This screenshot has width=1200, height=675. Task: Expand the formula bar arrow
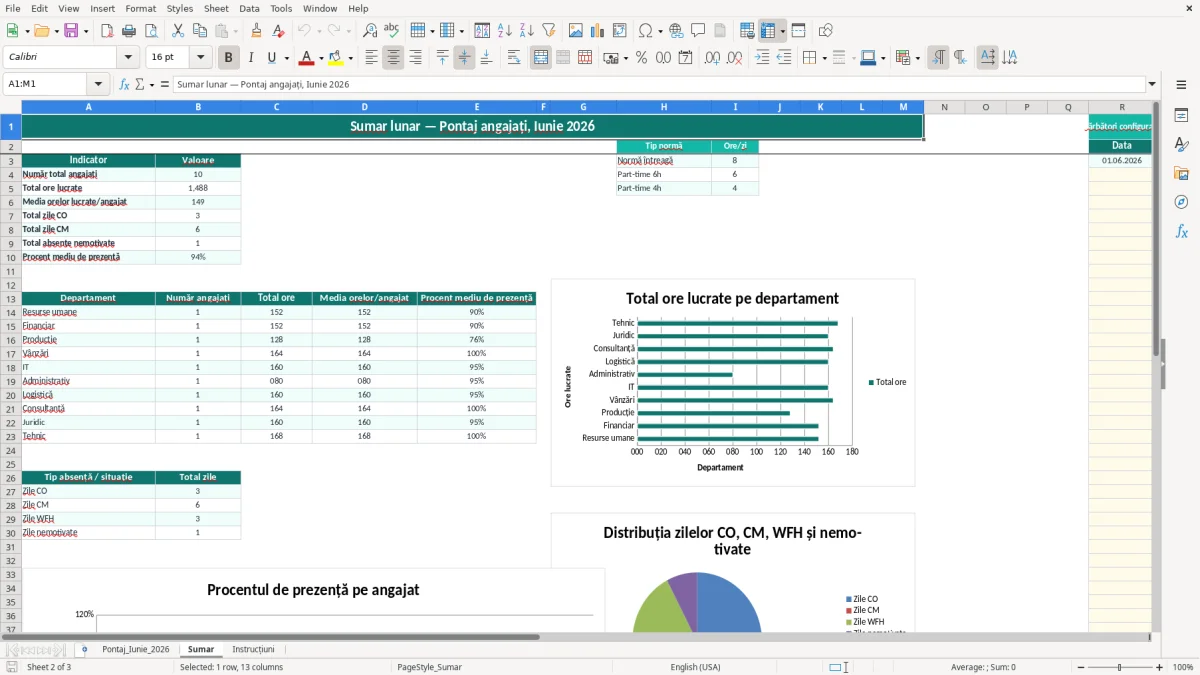click(x=1152, y=84)
